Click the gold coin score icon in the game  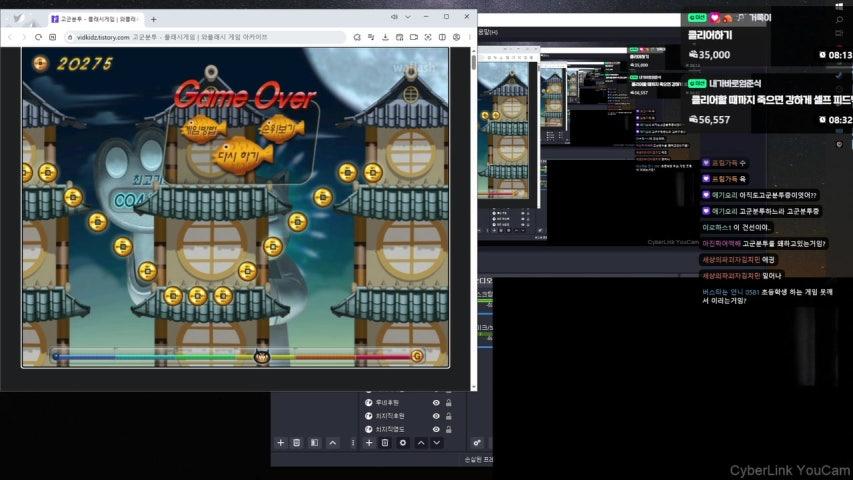coord(40,64)
